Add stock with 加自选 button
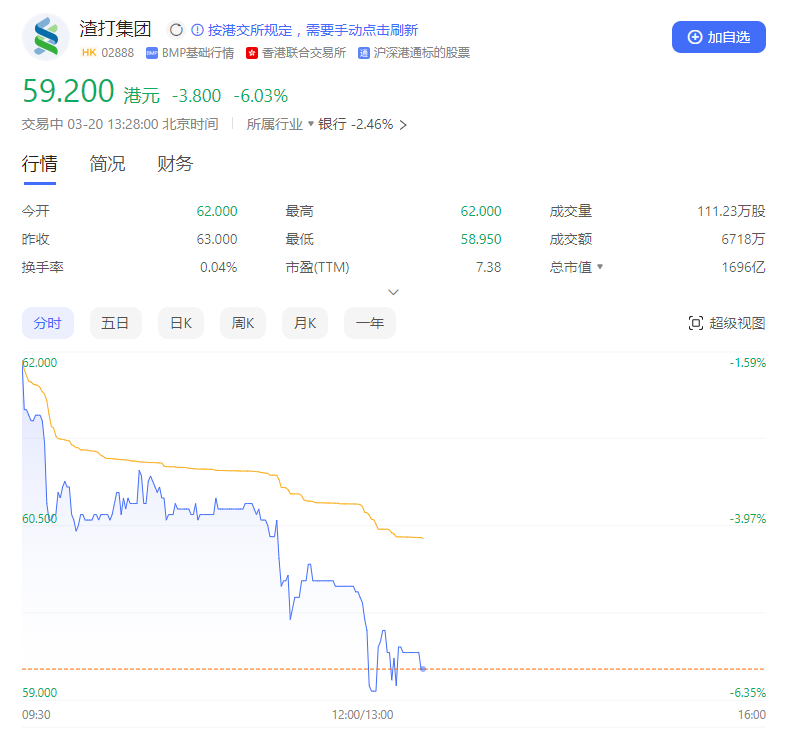788x731 pixels. (x=719, y=37)
